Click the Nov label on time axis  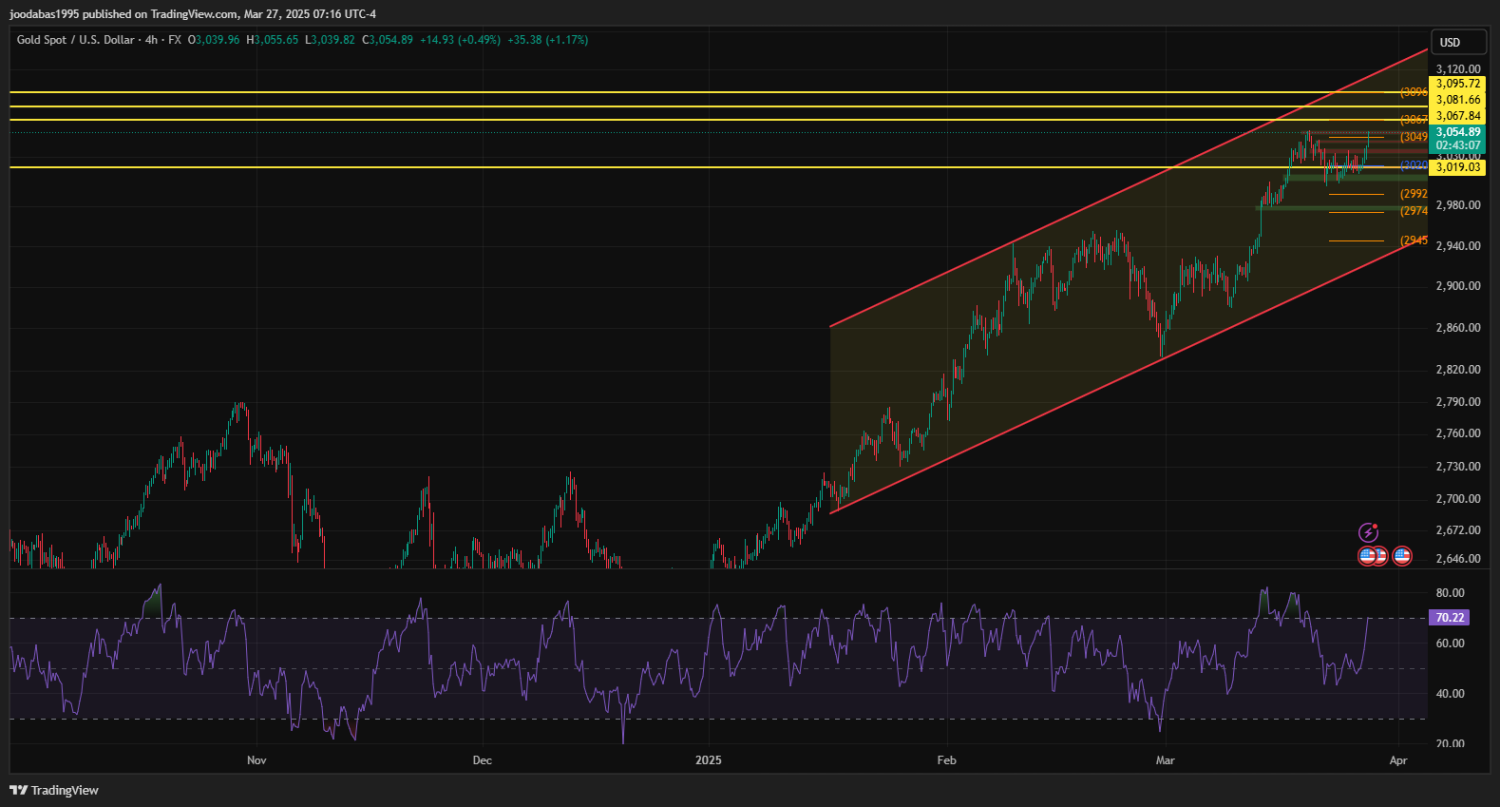pos(257,761)
